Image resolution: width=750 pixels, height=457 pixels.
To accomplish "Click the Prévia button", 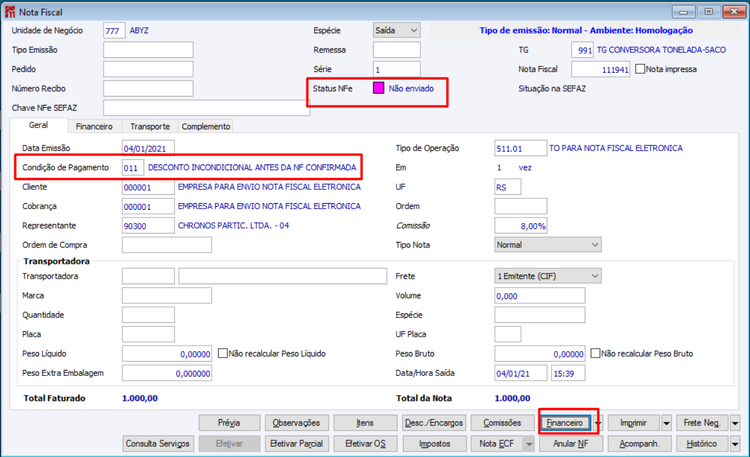I will (230, 423).
